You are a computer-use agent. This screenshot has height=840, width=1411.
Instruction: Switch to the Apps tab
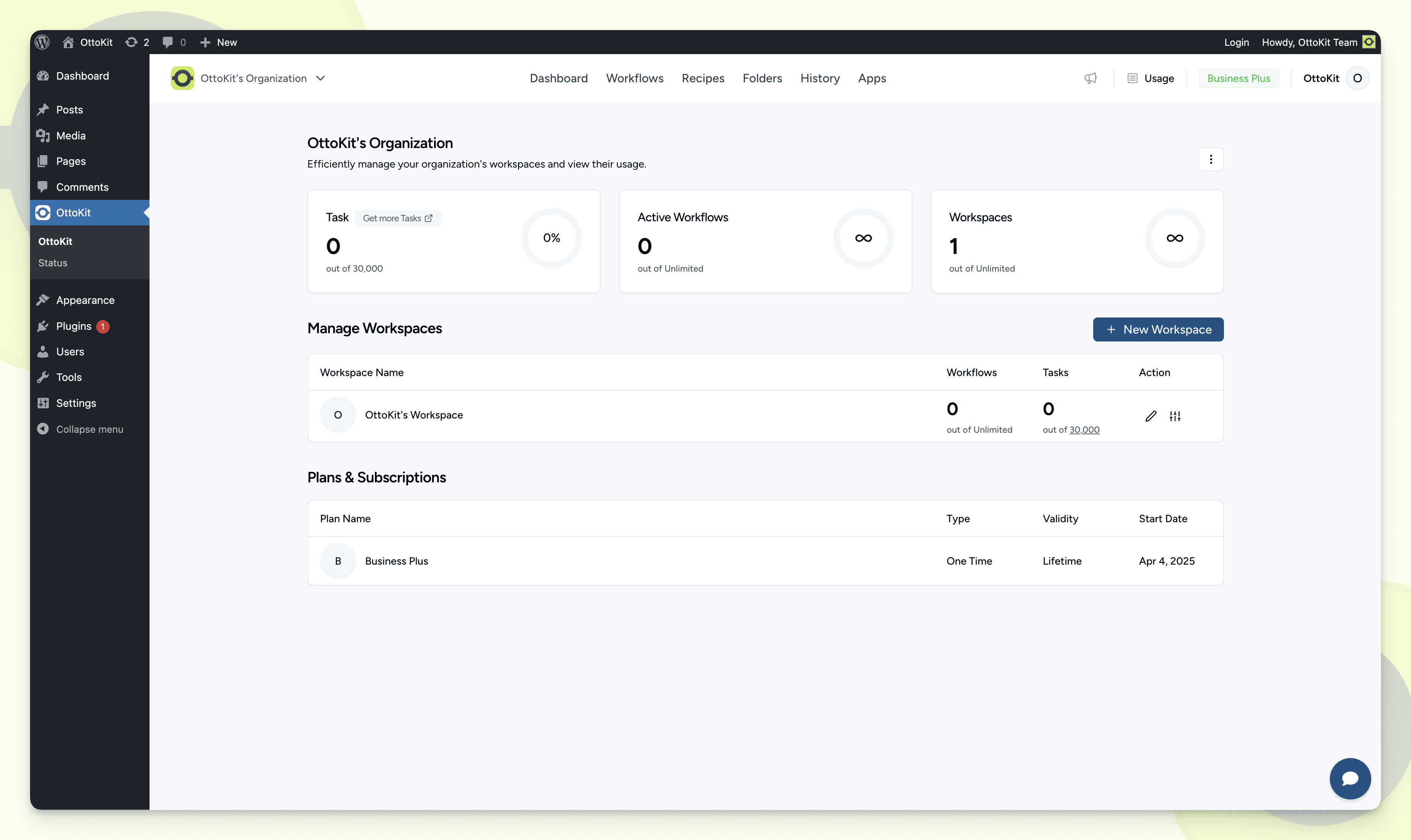coord(872,78)
